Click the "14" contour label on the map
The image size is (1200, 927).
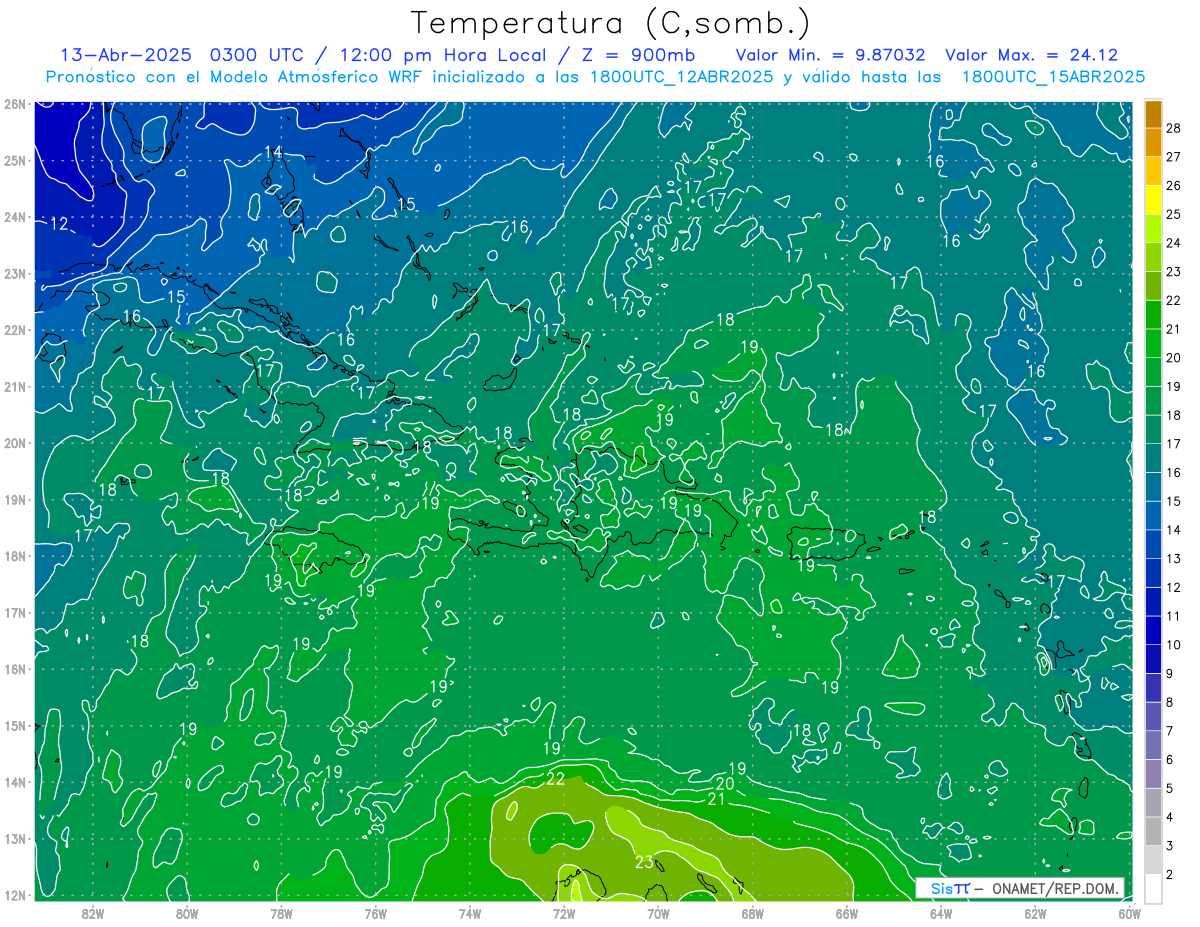pyautogui.click(x=273, y=152)
